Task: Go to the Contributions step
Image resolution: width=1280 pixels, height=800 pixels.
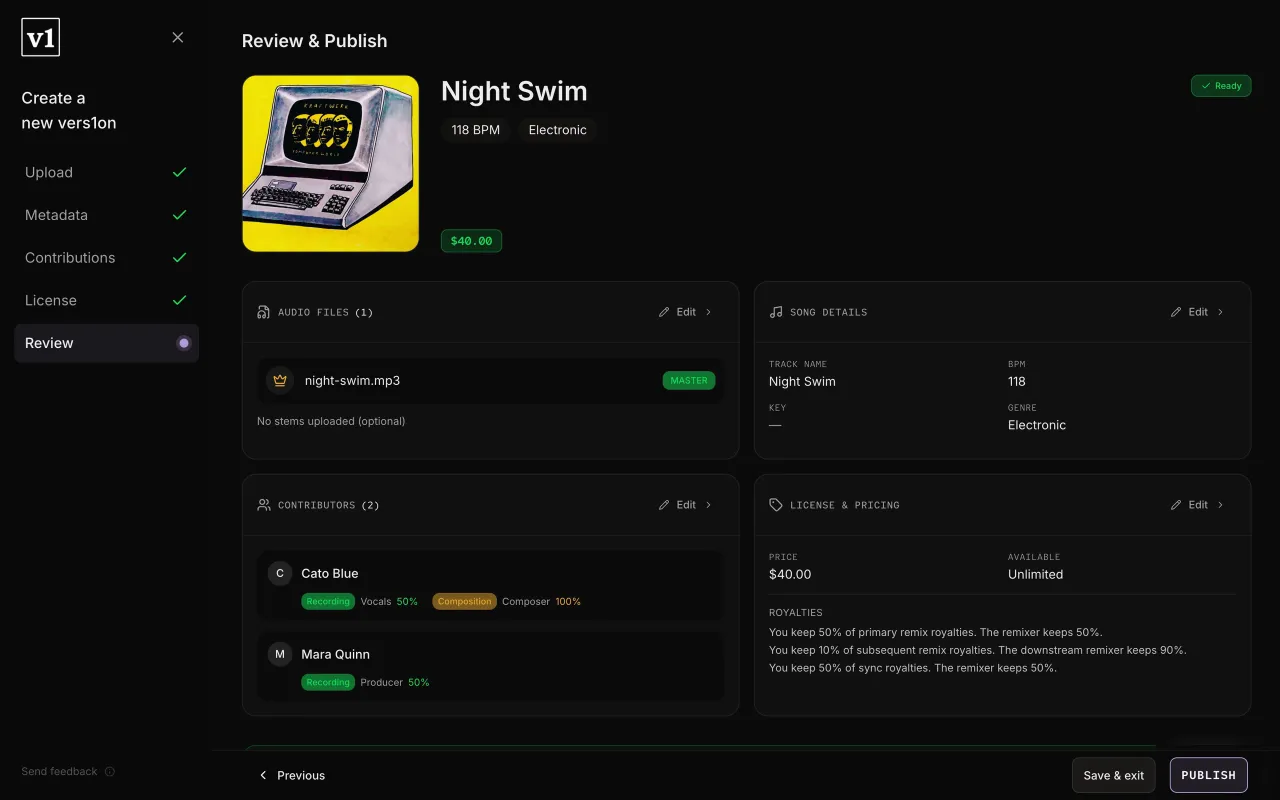Action: coord(106,258)
